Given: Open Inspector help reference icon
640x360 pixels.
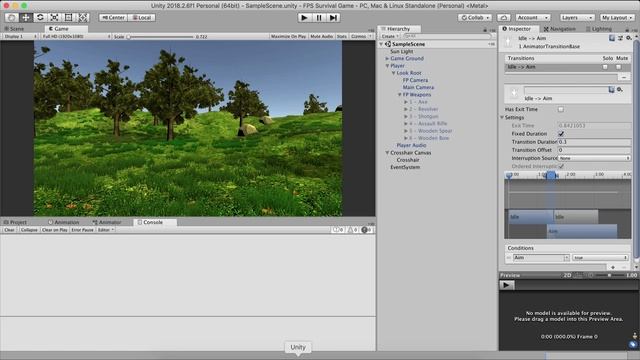Looking at the screenshot, I should (x=612, y=38).
